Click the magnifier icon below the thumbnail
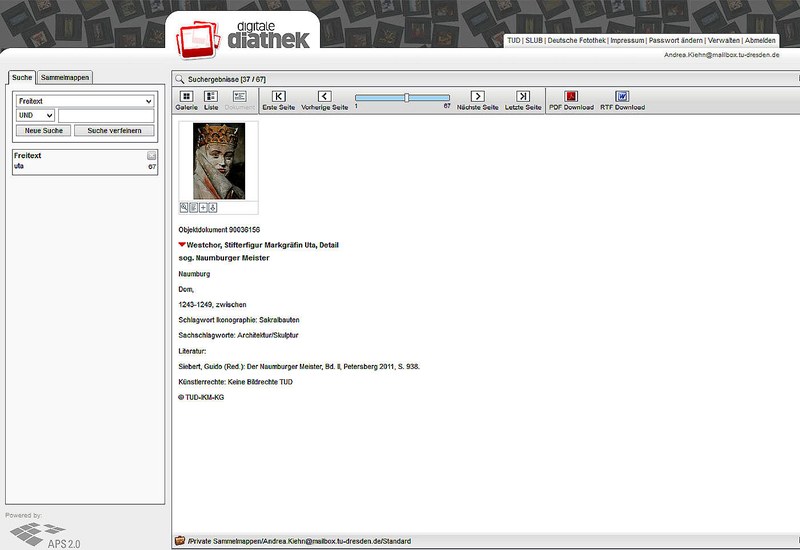The width and height of the screenshot is (800, 550). (x=185, y=207)
